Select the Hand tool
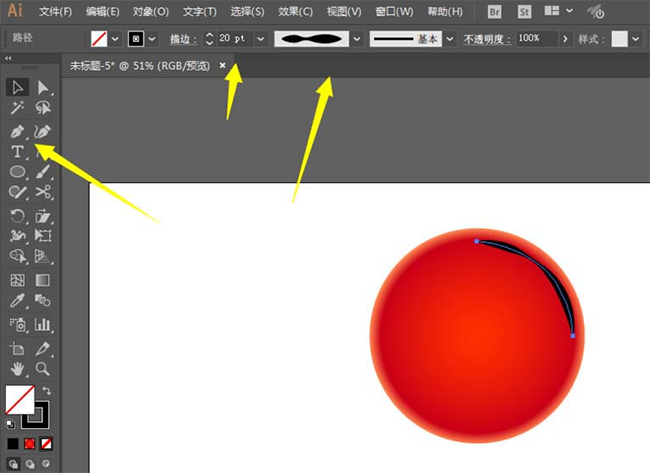The image size is (650, 473). (17, 369)
